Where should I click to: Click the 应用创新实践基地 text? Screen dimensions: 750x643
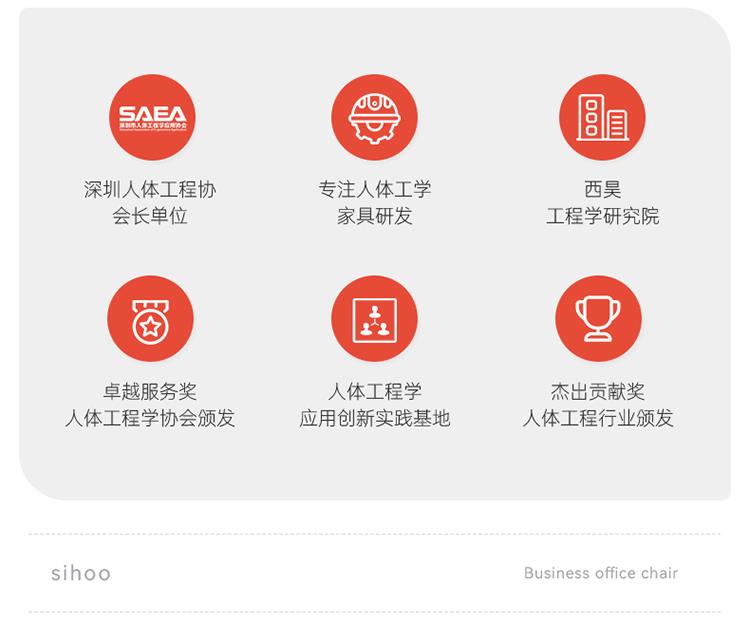[375, 418]
